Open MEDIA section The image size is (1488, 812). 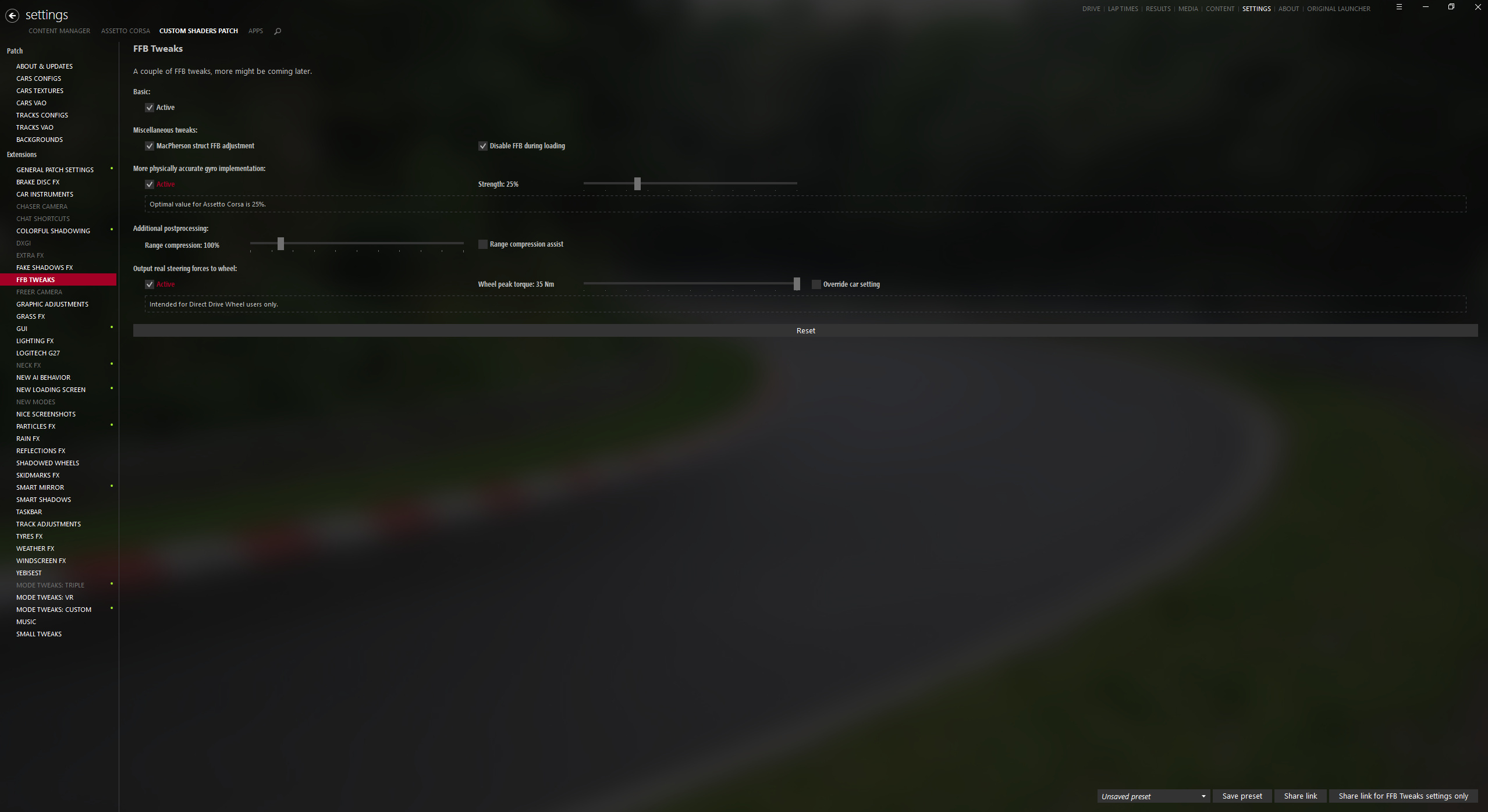point(1188,9)
